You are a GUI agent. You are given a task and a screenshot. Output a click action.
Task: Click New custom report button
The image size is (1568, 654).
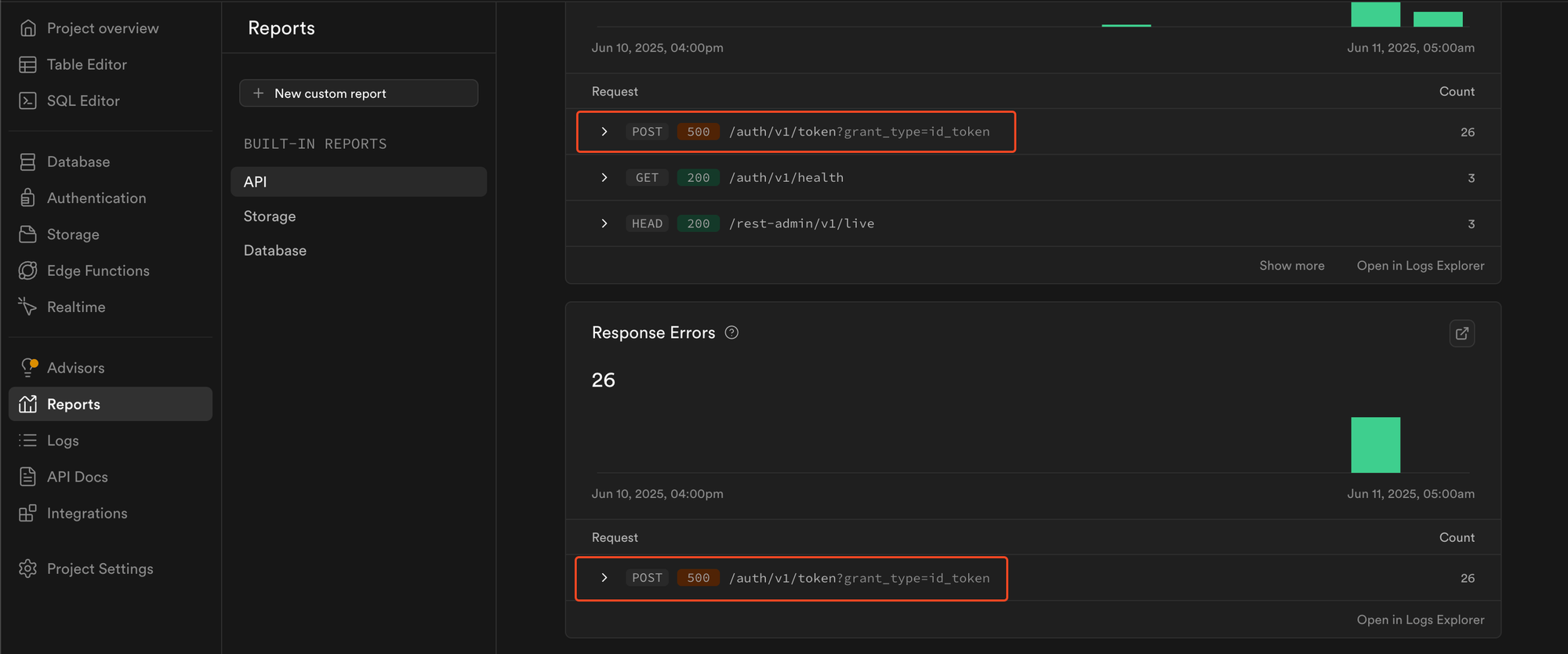click(358, 93)
